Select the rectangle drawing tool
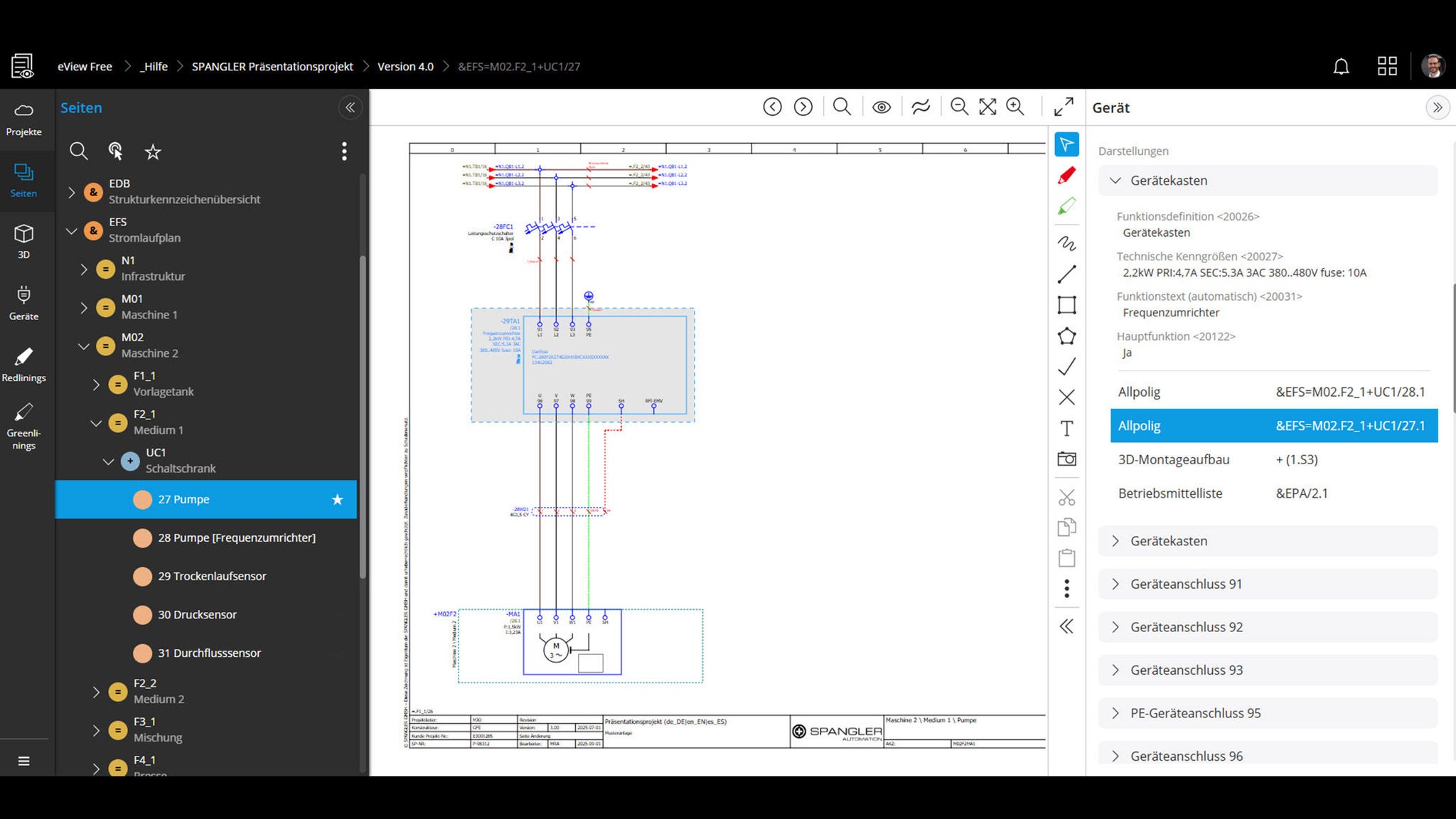Image resolution: width=1456 pixels, height=819 pixels. click(1066, 305)
